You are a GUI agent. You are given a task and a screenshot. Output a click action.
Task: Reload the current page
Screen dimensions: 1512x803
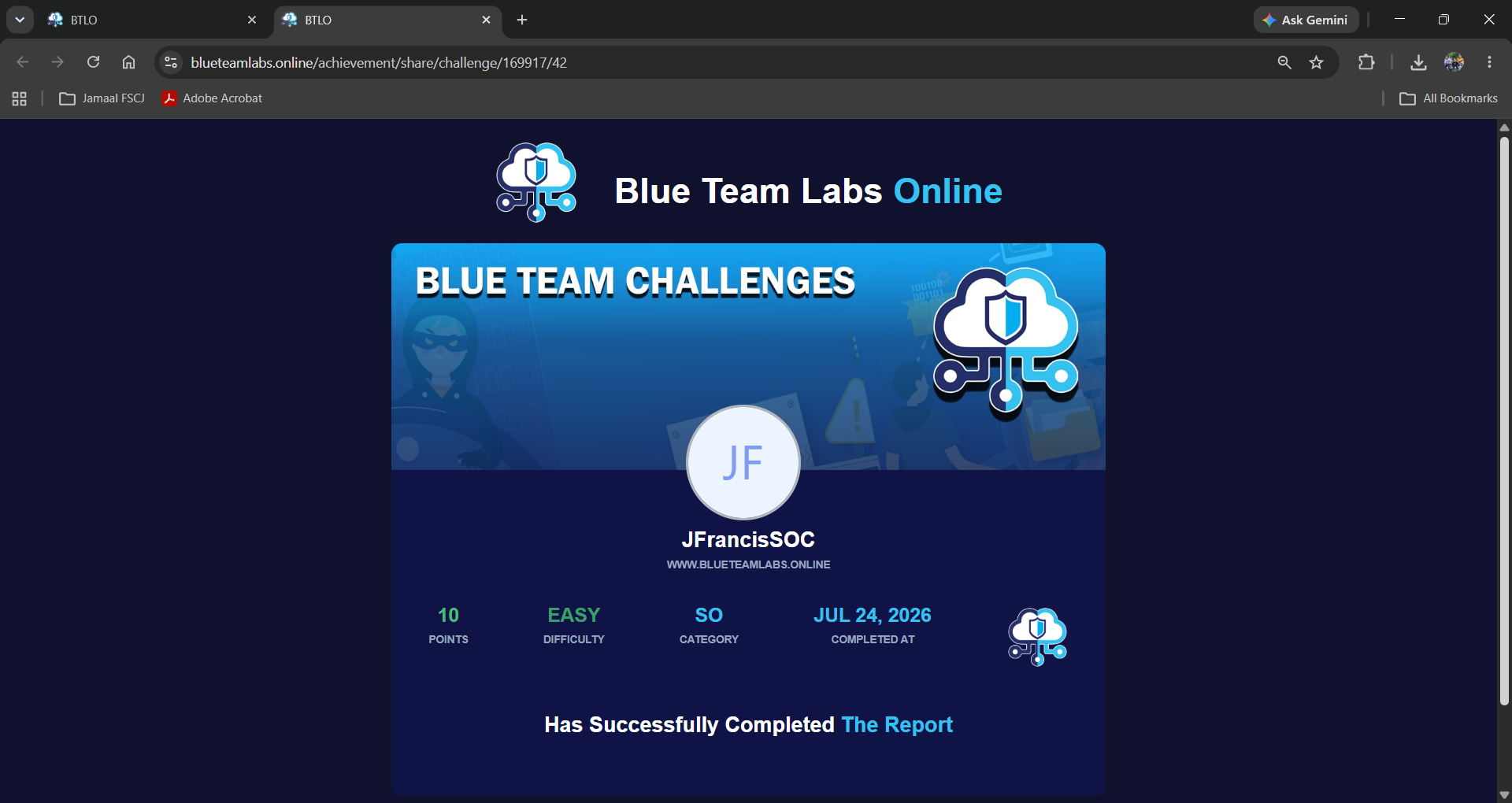[x=93, y=62]
